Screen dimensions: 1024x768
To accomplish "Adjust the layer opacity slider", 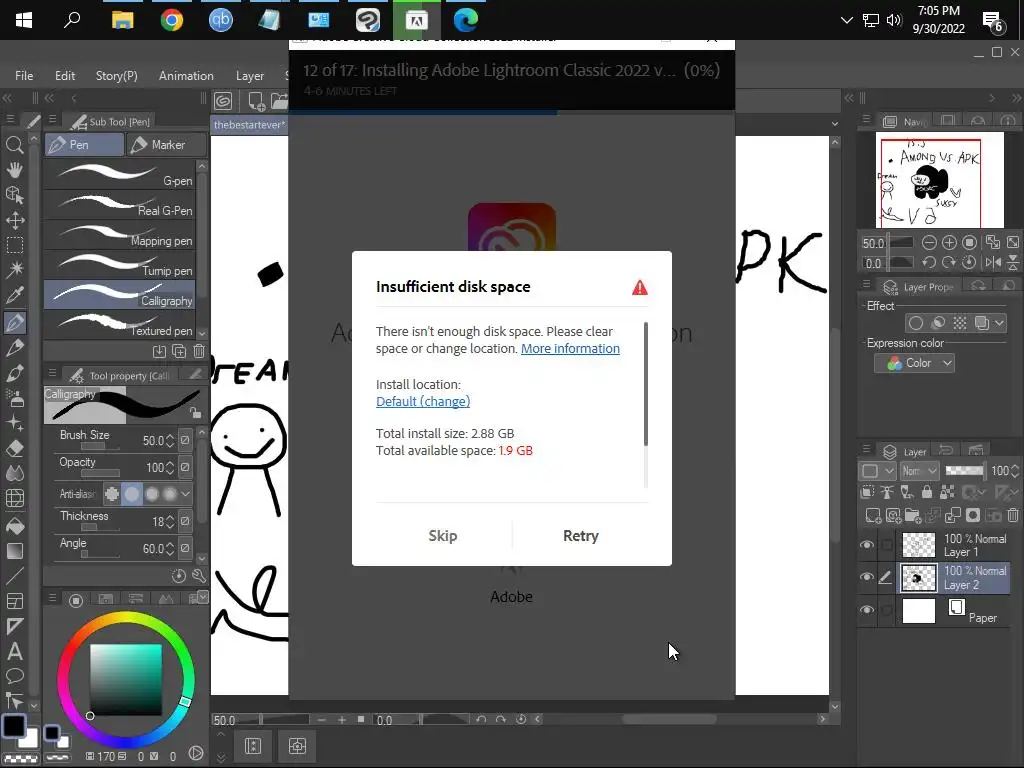I will [965, 471].
